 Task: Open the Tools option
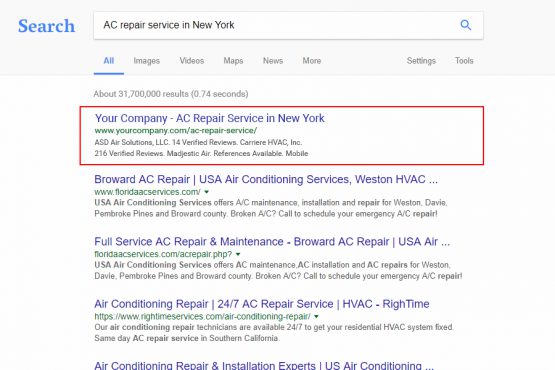[x=464, y=61]
